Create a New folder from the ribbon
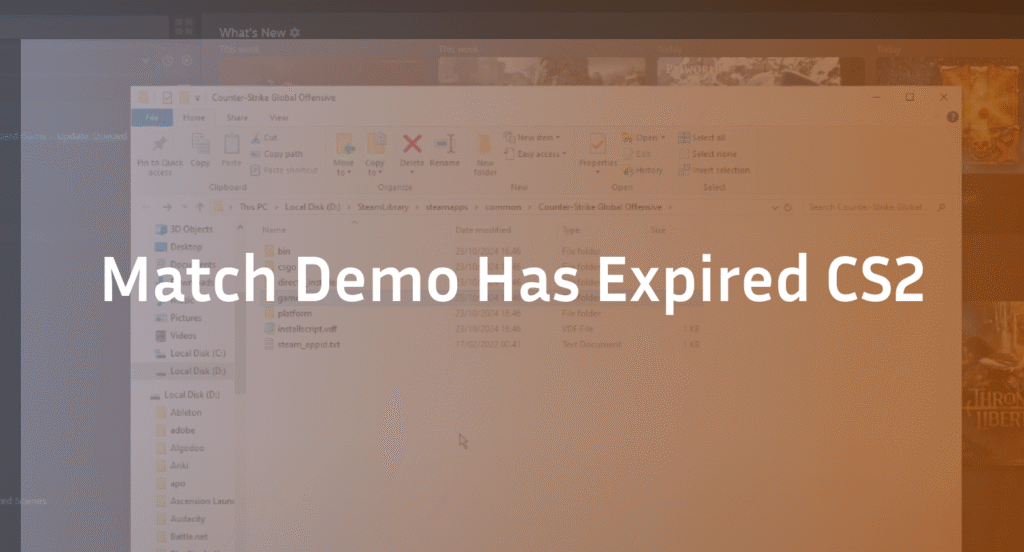The image size is (1024, 552). pos(485,155)
